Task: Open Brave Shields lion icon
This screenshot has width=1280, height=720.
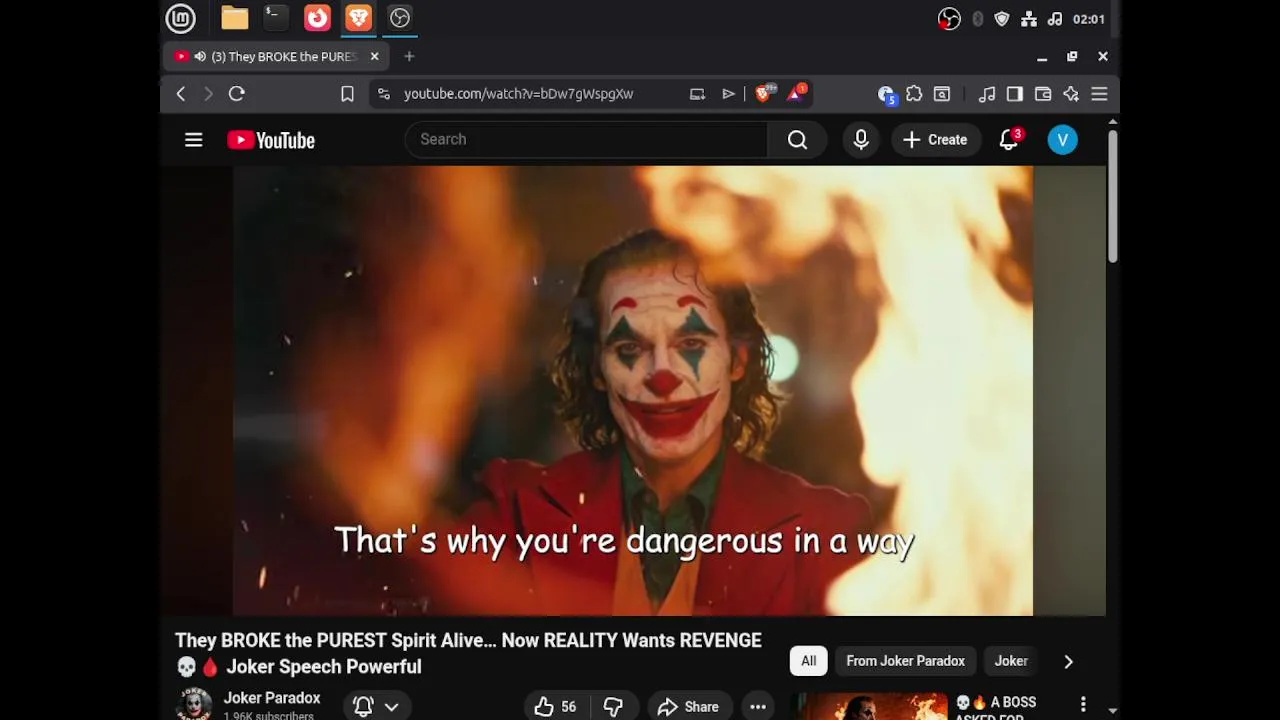Action: coord(764,93)
